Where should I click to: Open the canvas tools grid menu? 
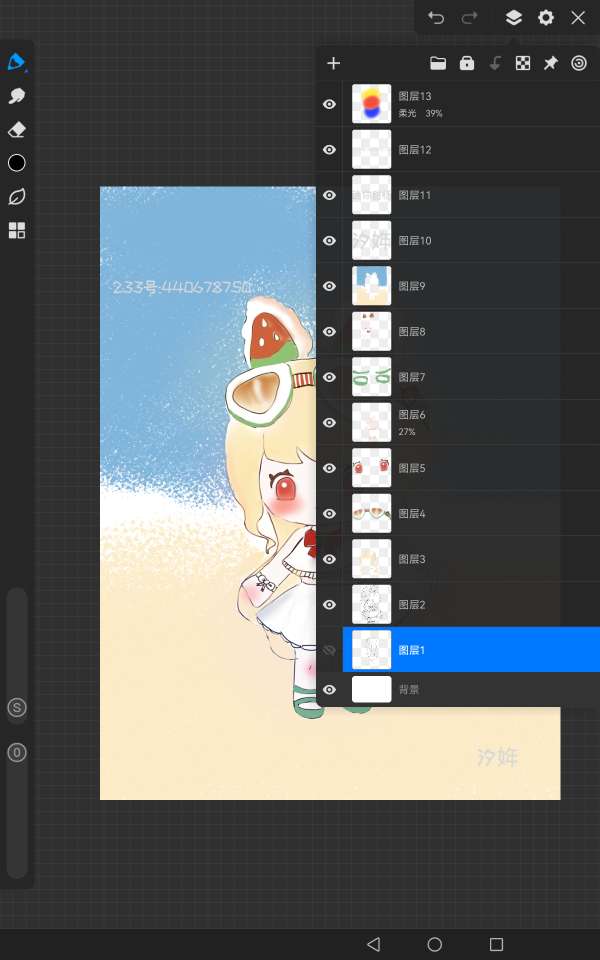pyautogui.click(x=16, y=231)
